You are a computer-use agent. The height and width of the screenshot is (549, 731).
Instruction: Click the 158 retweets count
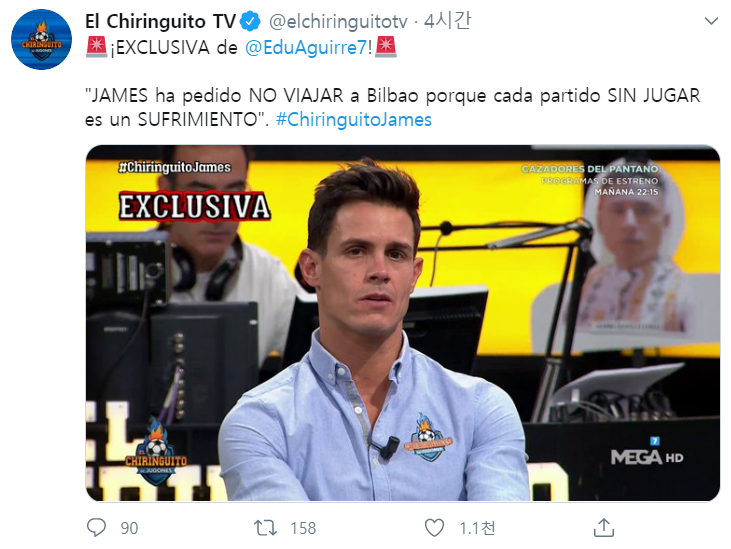point(303,528)
